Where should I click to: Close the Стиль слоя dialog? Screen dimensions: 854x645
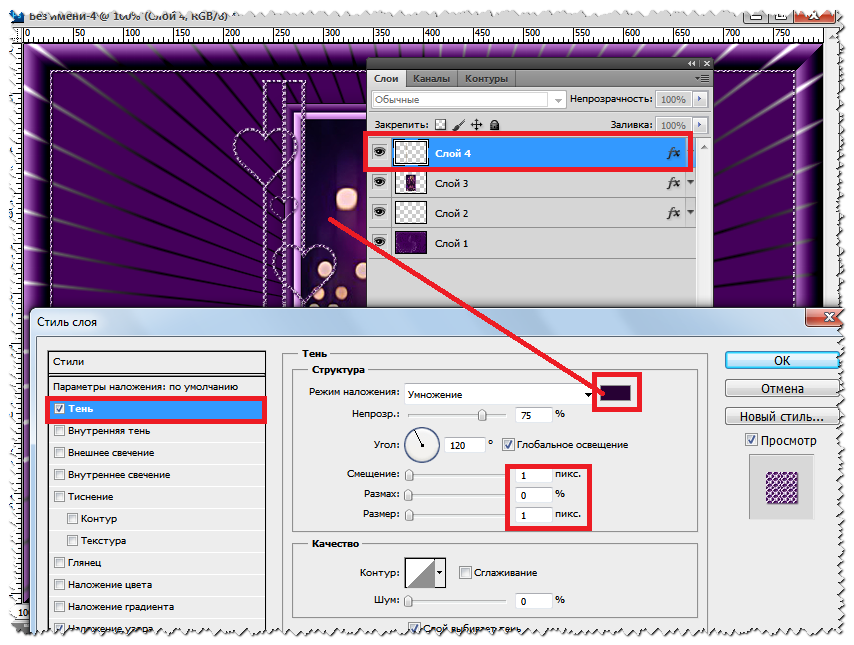(824, 317)
